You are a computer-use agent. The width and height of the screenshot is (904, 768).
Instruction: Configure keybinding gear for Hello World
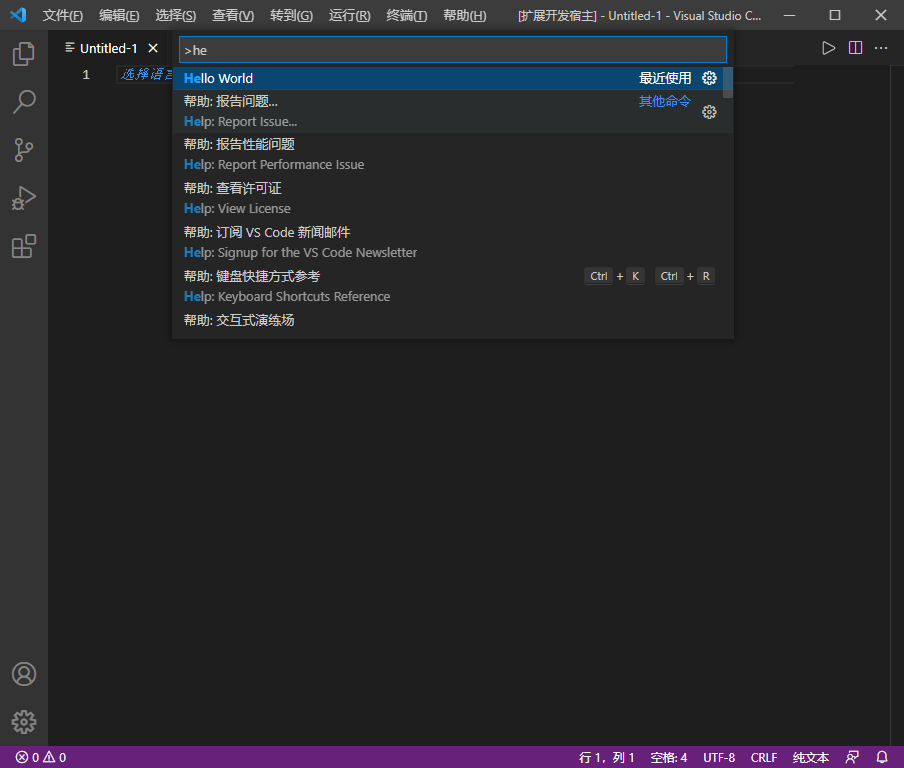tap(709, 78)
